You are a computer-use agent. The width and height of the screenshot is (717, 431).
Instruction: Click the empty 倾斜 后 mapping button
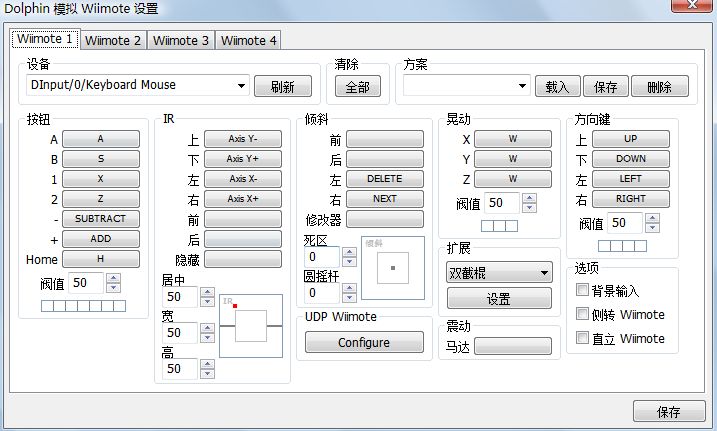(x=385, y=159)
